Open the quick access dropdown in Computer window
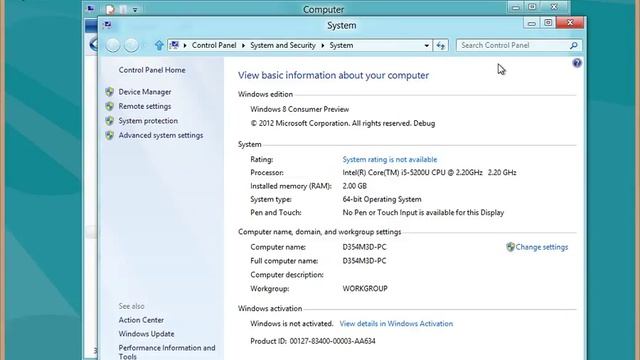This screenshot has height=360, width=640. pos(135,9)
